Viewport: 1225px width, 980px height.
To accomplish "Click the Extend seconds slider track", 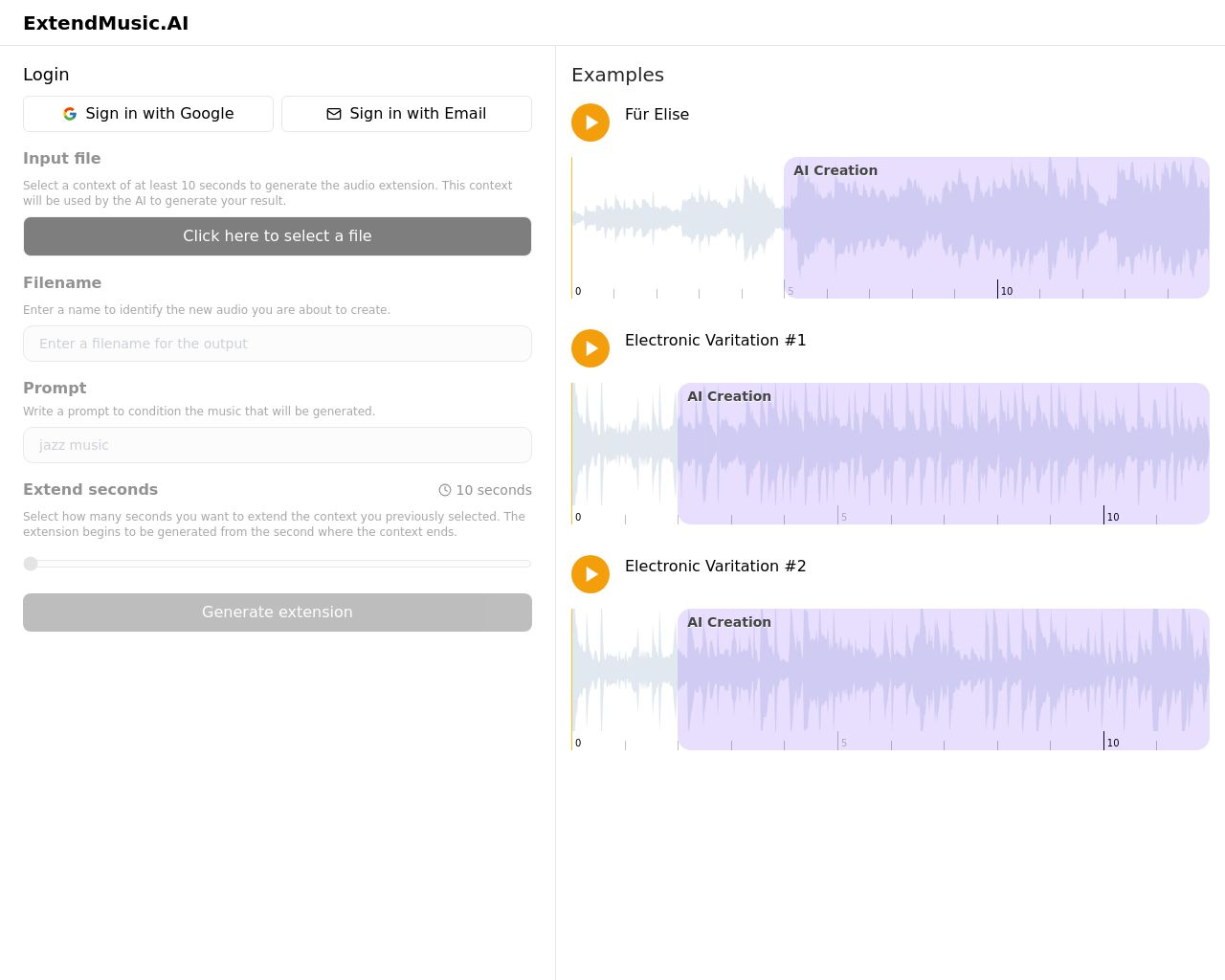I will (x=278, y=564).
